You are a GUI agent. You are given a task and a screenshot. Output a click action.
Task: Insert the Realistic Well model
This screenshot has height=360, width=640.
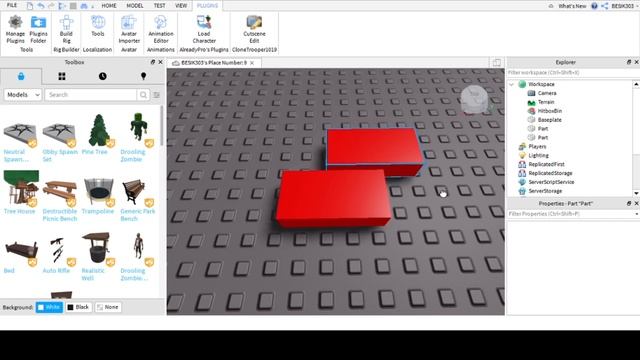point(98,248)
